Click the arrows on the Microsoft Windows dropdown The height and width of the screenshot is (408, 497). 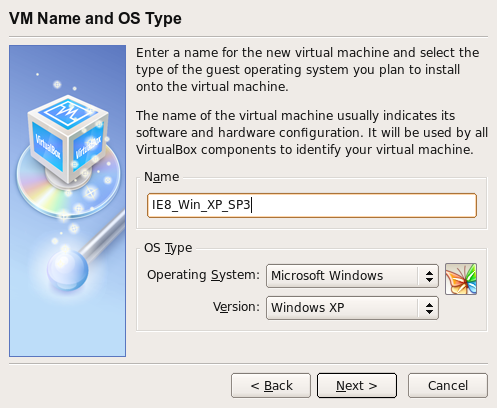[x=429, y=276]
